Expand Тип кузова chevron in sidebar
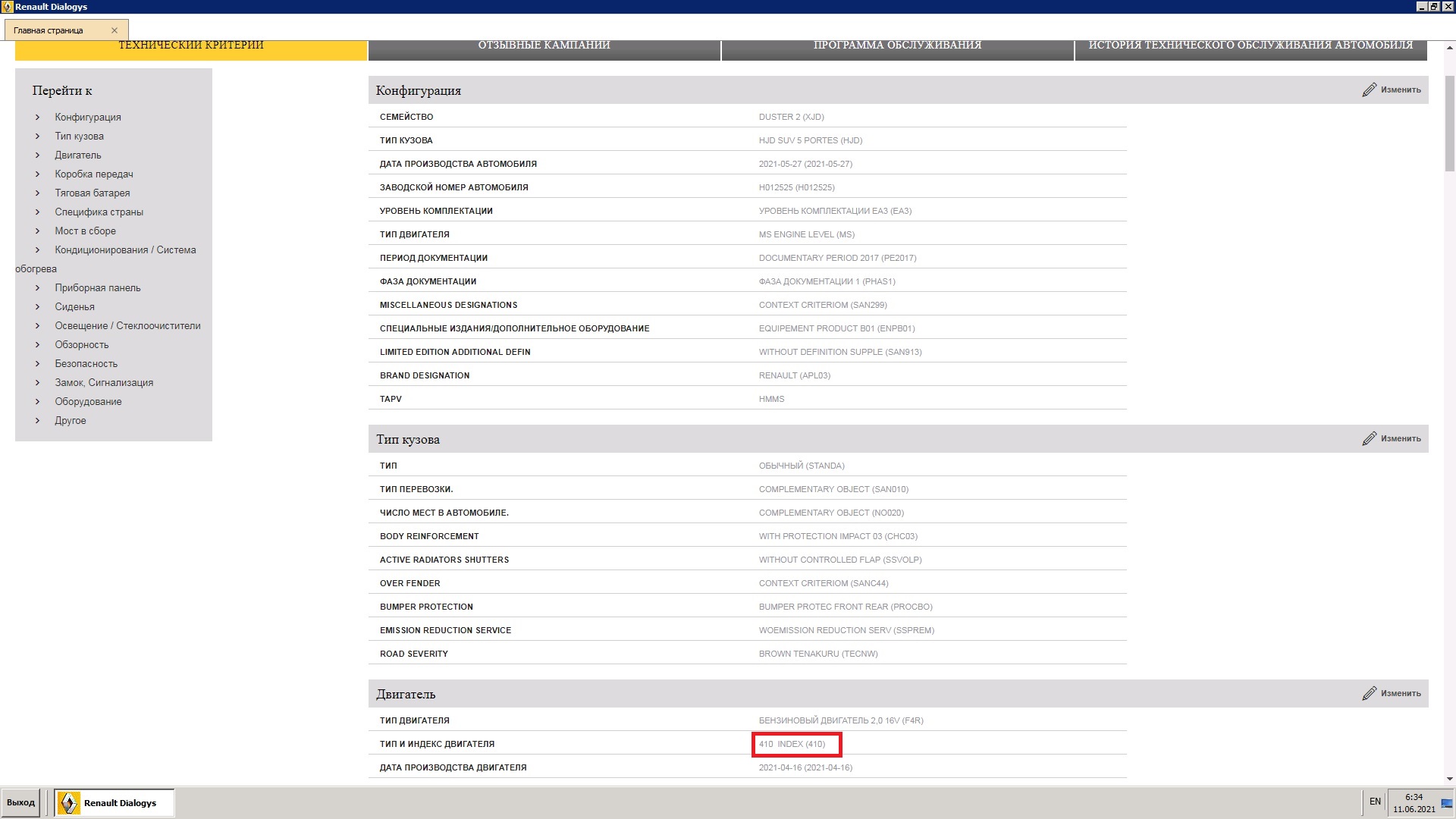Viewport: 1456px width, 819px height. click(x=37, y=136)
